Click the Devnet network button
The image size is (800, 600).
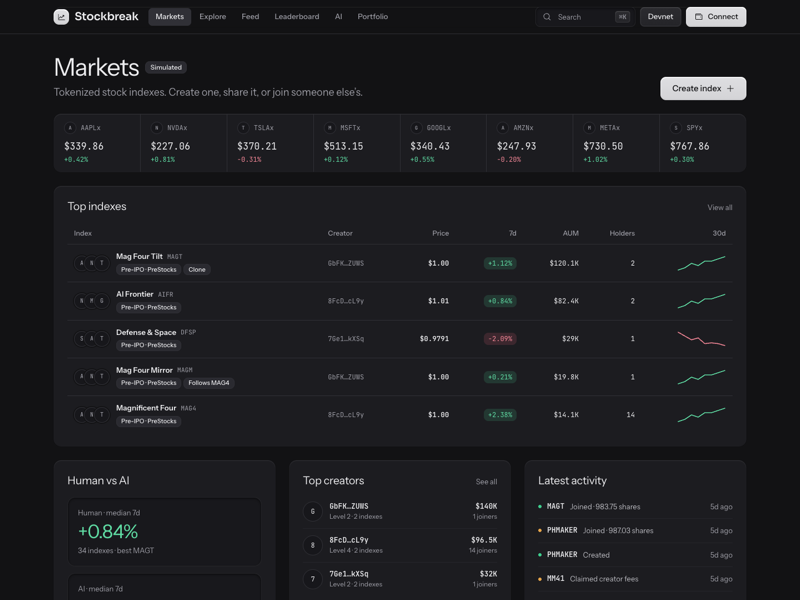click(660, 17)
